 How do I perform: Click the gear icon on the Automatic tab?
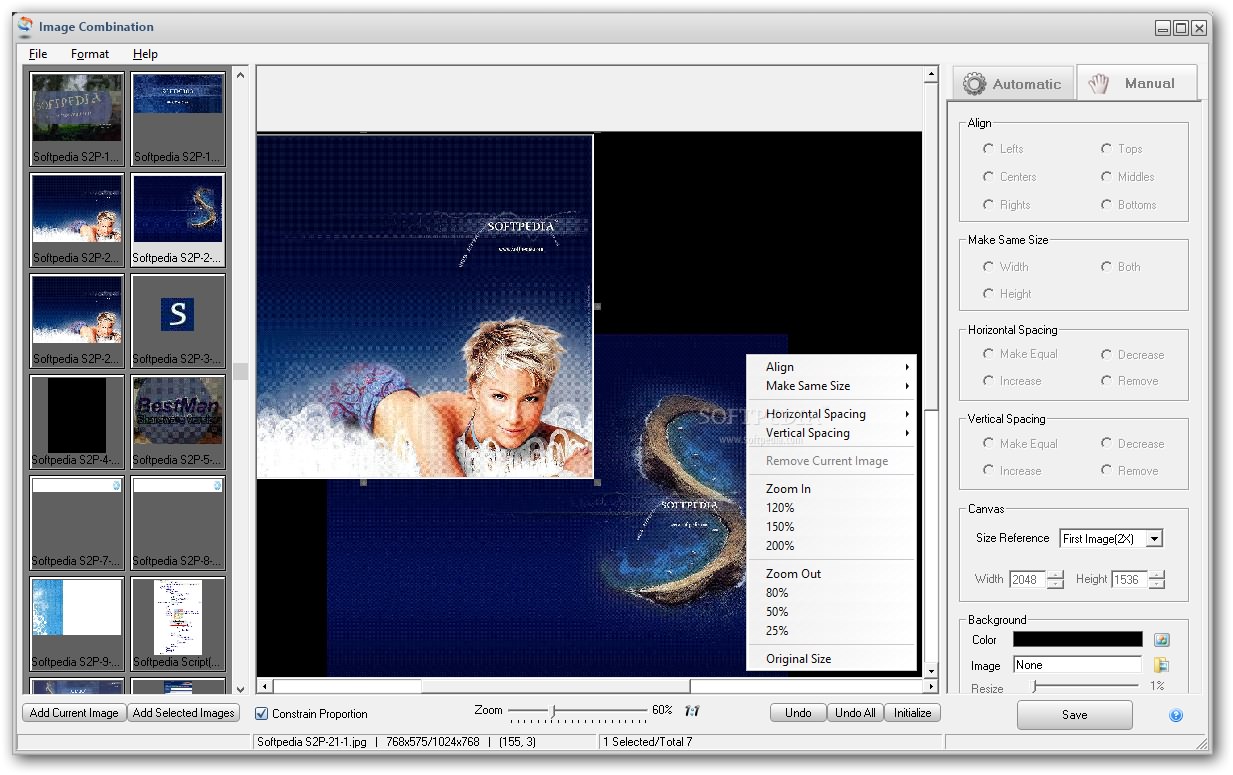pos(974,84)
